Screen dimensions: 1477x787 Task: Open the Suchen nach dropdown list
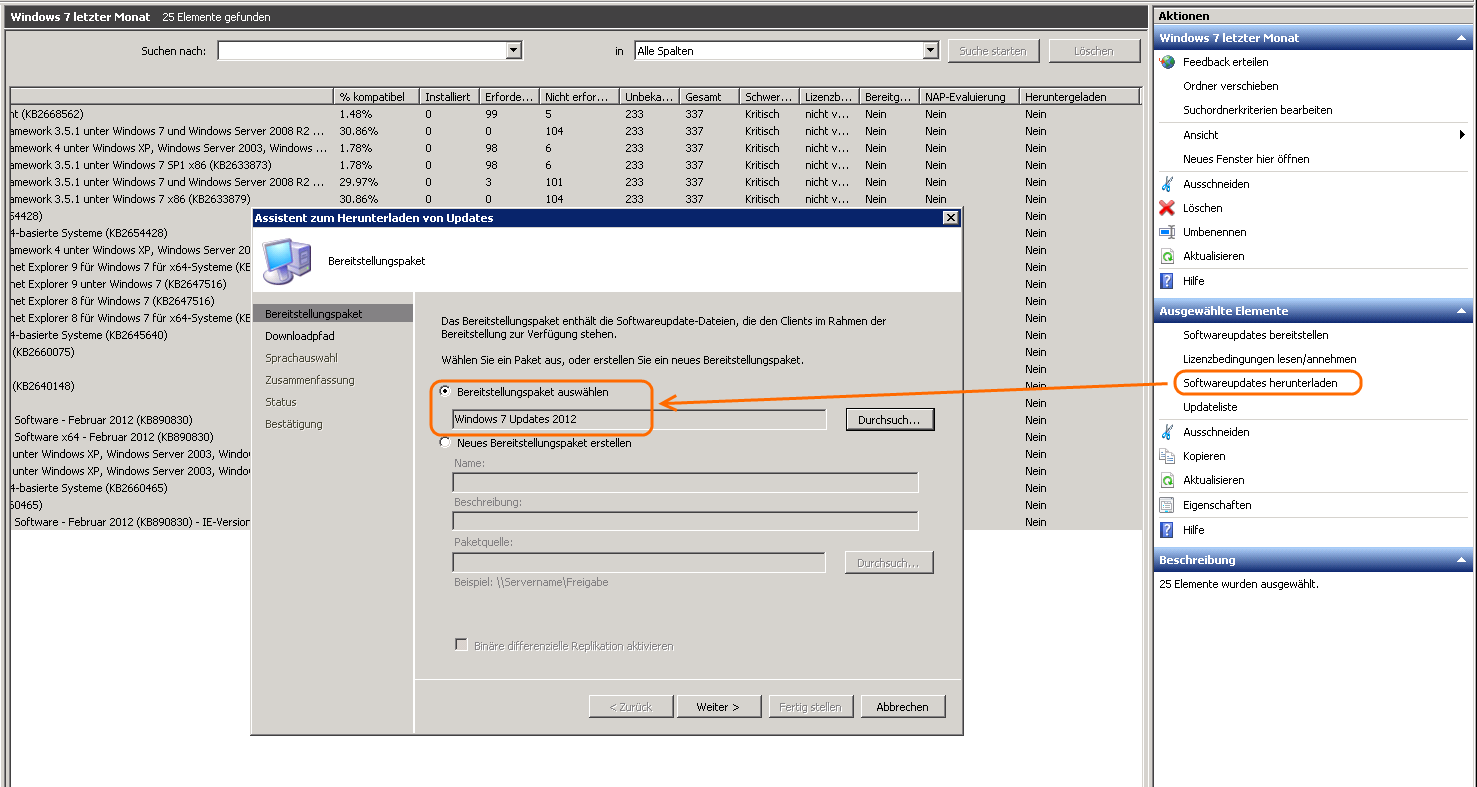pos(514,50)
